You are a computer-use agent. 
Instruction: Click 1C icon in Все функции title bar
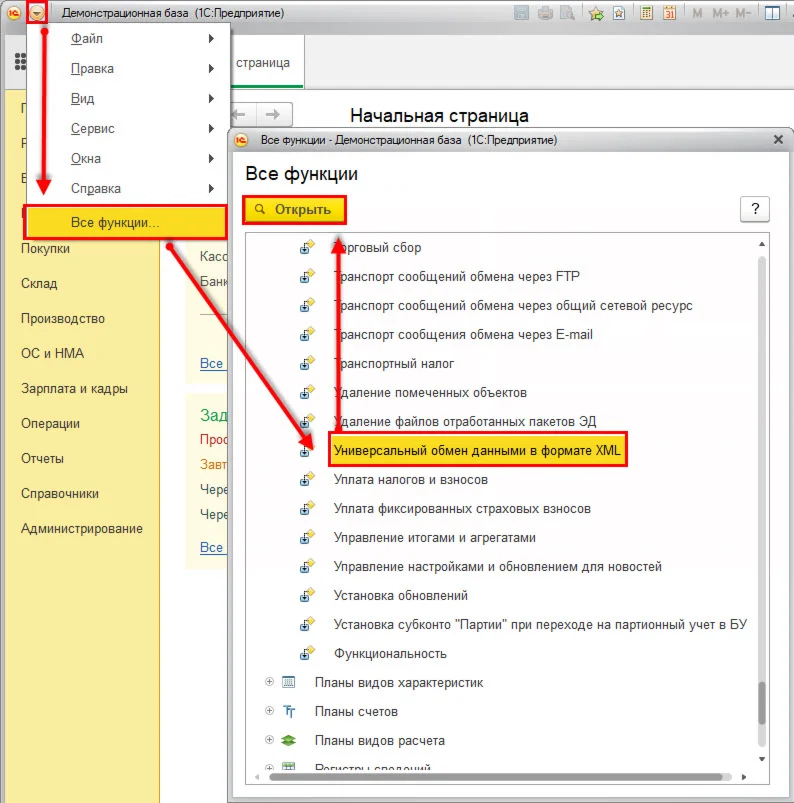241,140
